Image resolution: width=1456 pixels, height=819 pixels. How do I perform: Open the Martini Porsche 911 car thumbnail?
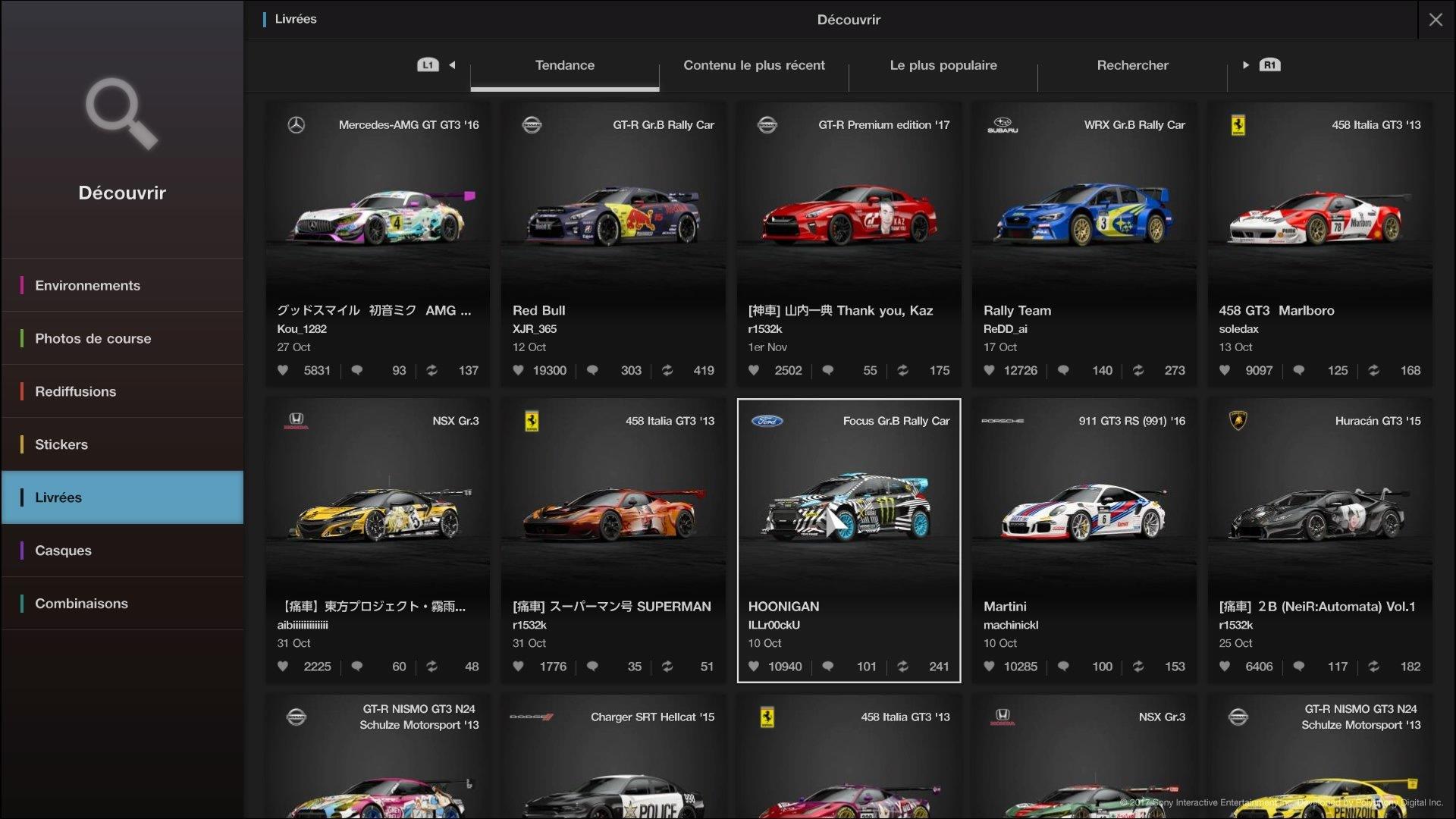[1083, 512]
